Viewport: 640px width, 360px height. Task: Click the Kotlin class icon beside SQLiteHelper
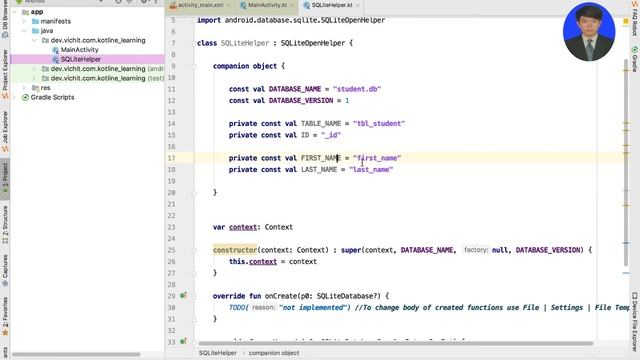point(56,60)
